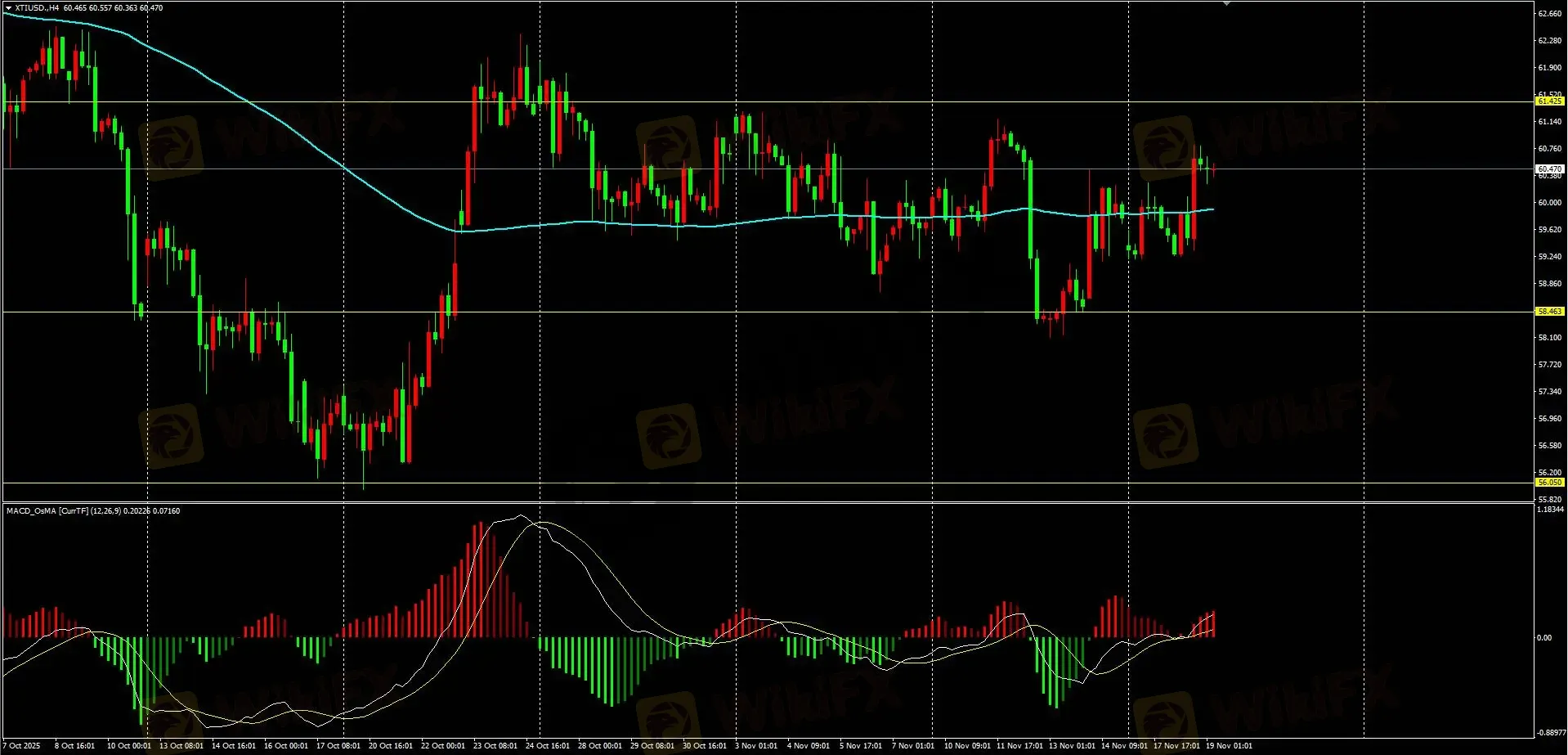Click the 60.000 value on price scale
The image size is (1568, 755).
[1549, 203]
